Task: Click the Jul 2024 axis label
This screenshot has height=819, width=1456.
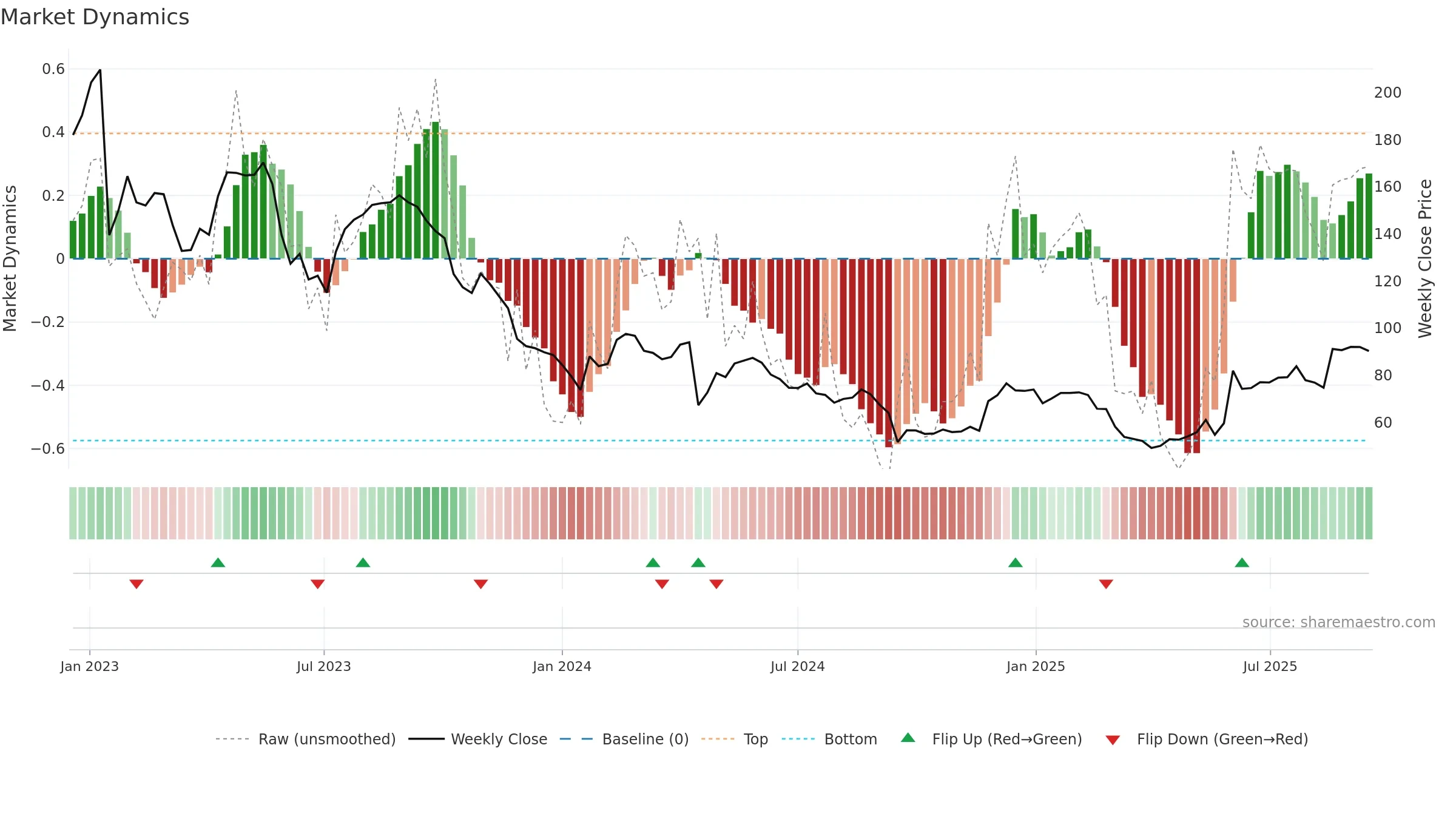Action: coord(798,666)
